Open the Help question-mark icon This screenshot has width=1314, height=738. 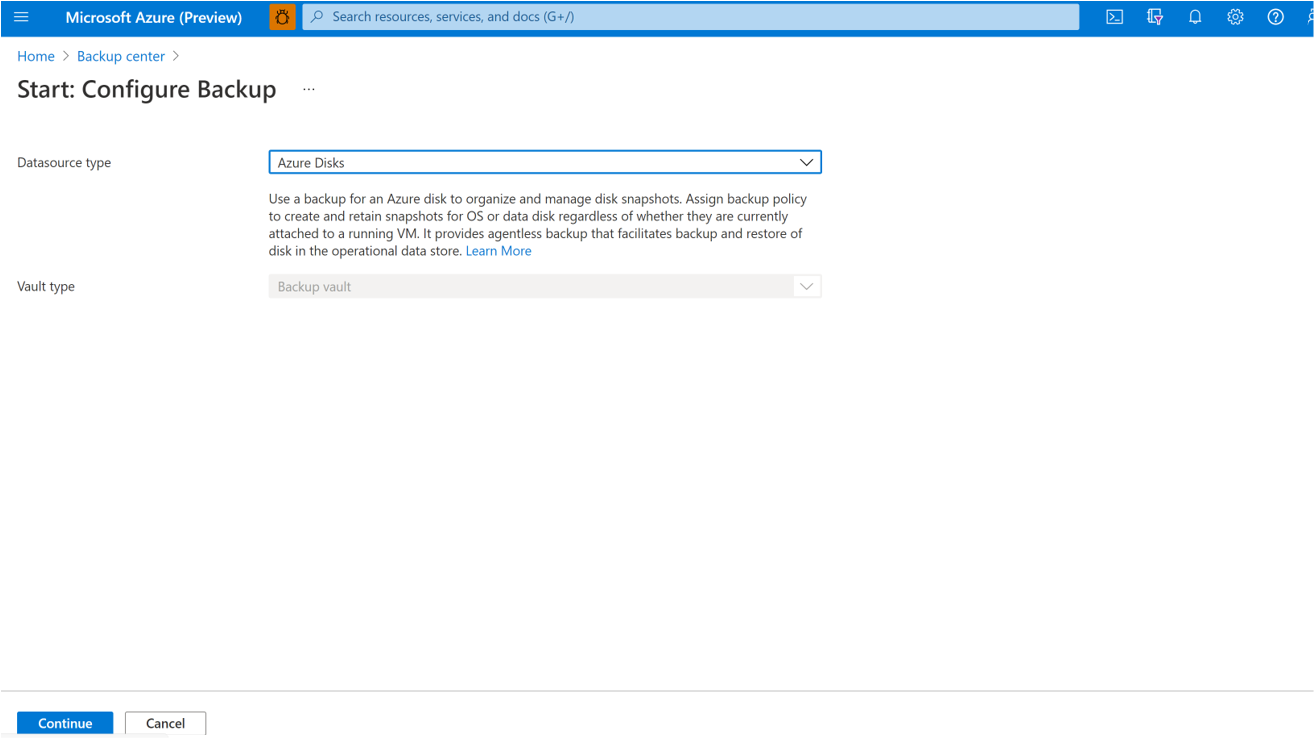click(x=1275, y=17)
